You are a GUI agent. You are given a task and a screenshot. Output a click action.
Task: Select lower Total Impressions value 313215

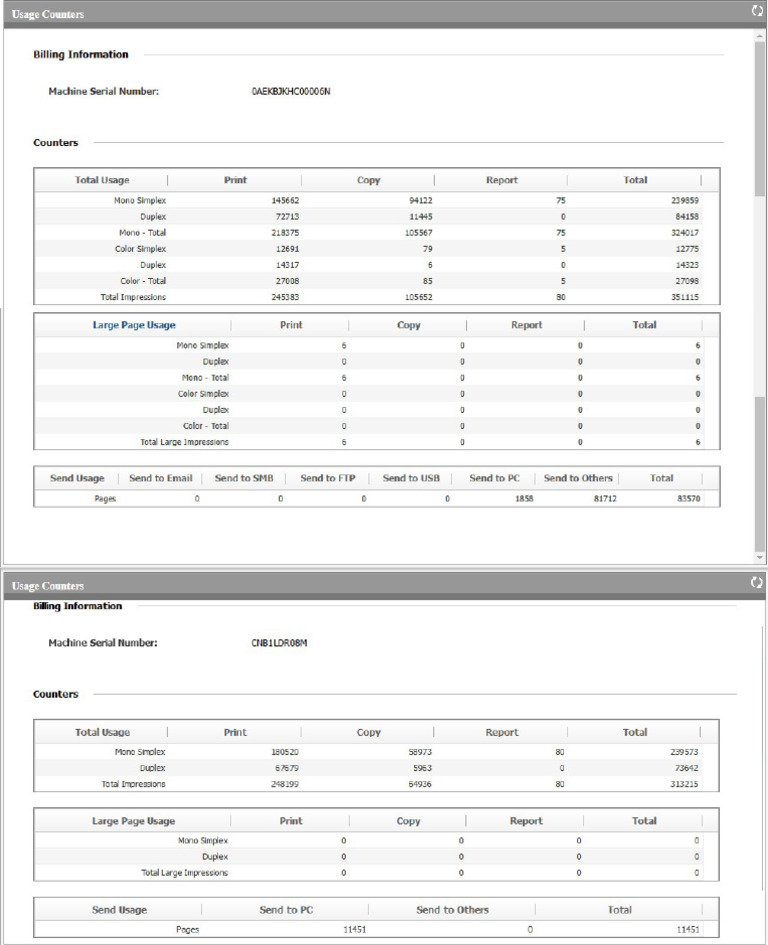pos(684,785)
